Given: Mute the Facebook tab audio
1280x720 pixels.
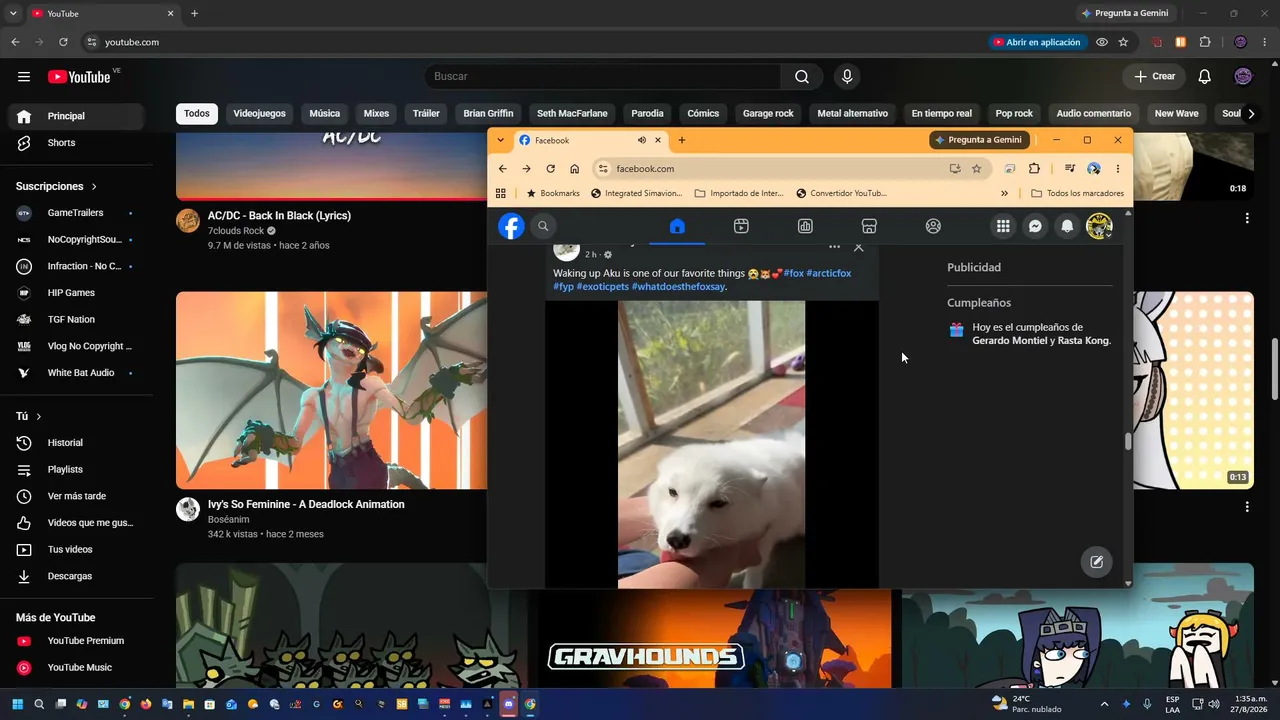Looking at the screenshot, I should pyautogui.click(x=642, y=140).
